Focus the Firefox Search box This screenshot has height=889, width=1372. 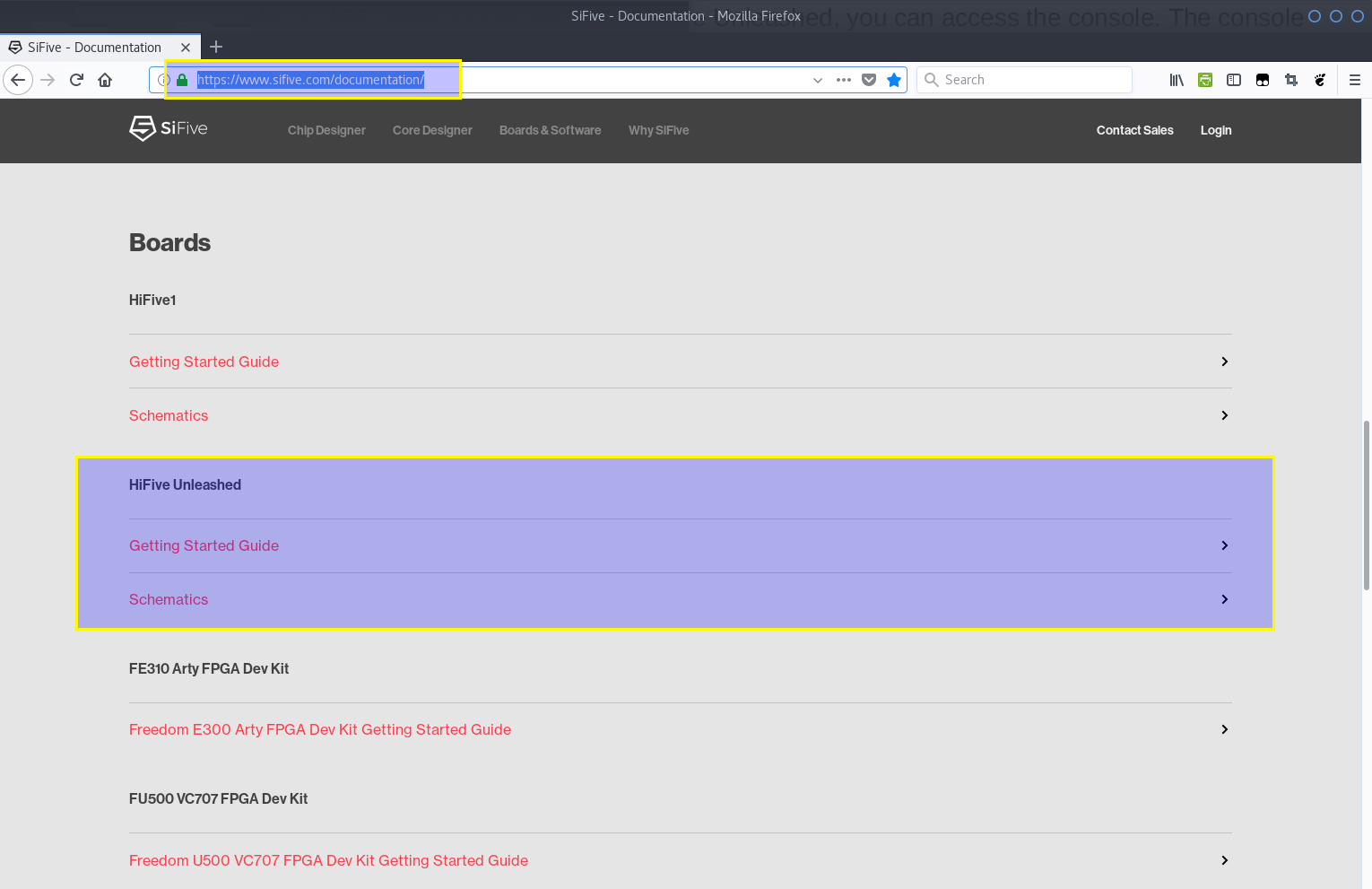tap(1024, 80)
